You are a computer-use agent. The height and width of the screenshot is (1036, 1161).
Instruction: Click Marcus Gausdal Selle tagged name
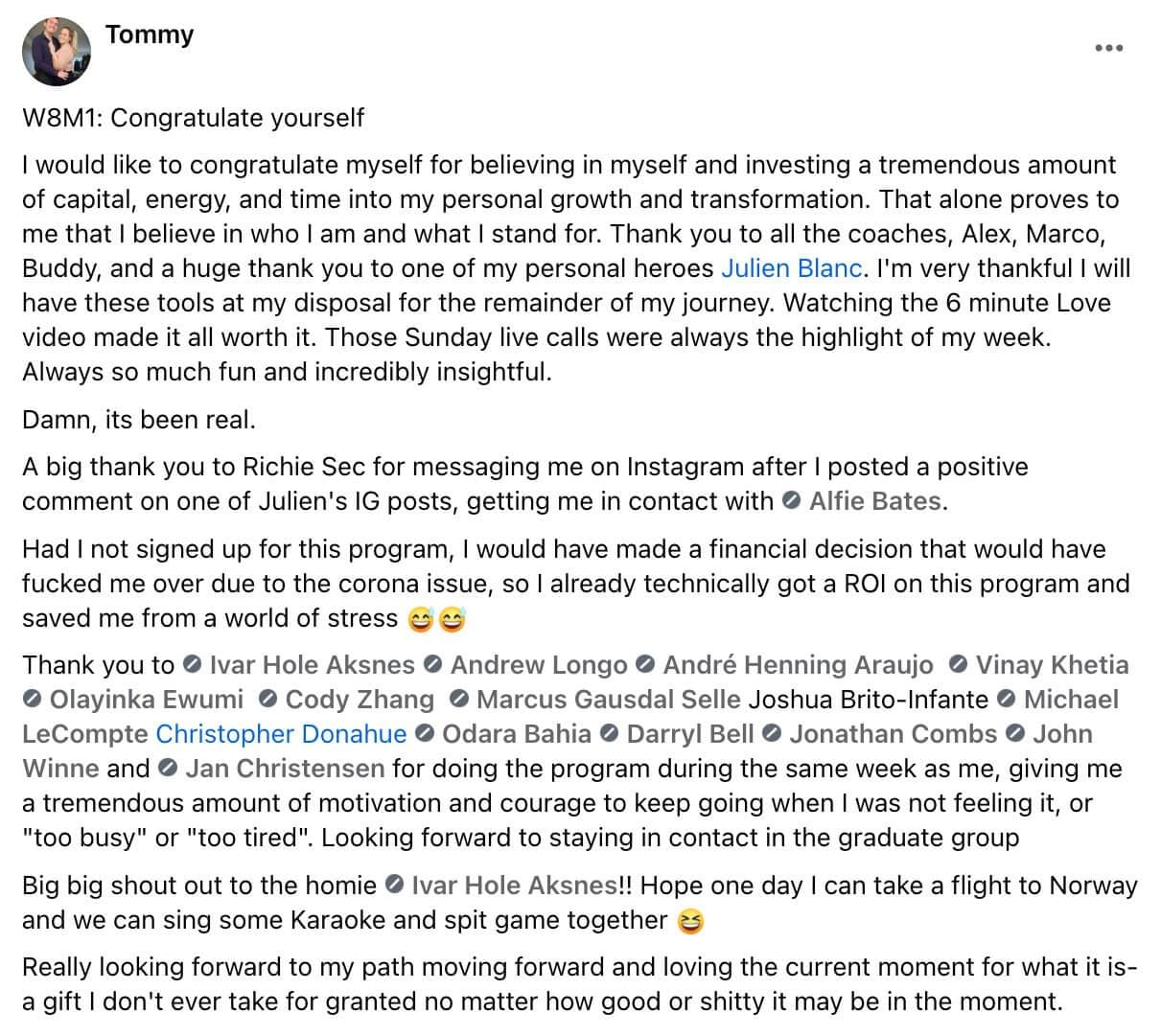[x=608, y=700]
